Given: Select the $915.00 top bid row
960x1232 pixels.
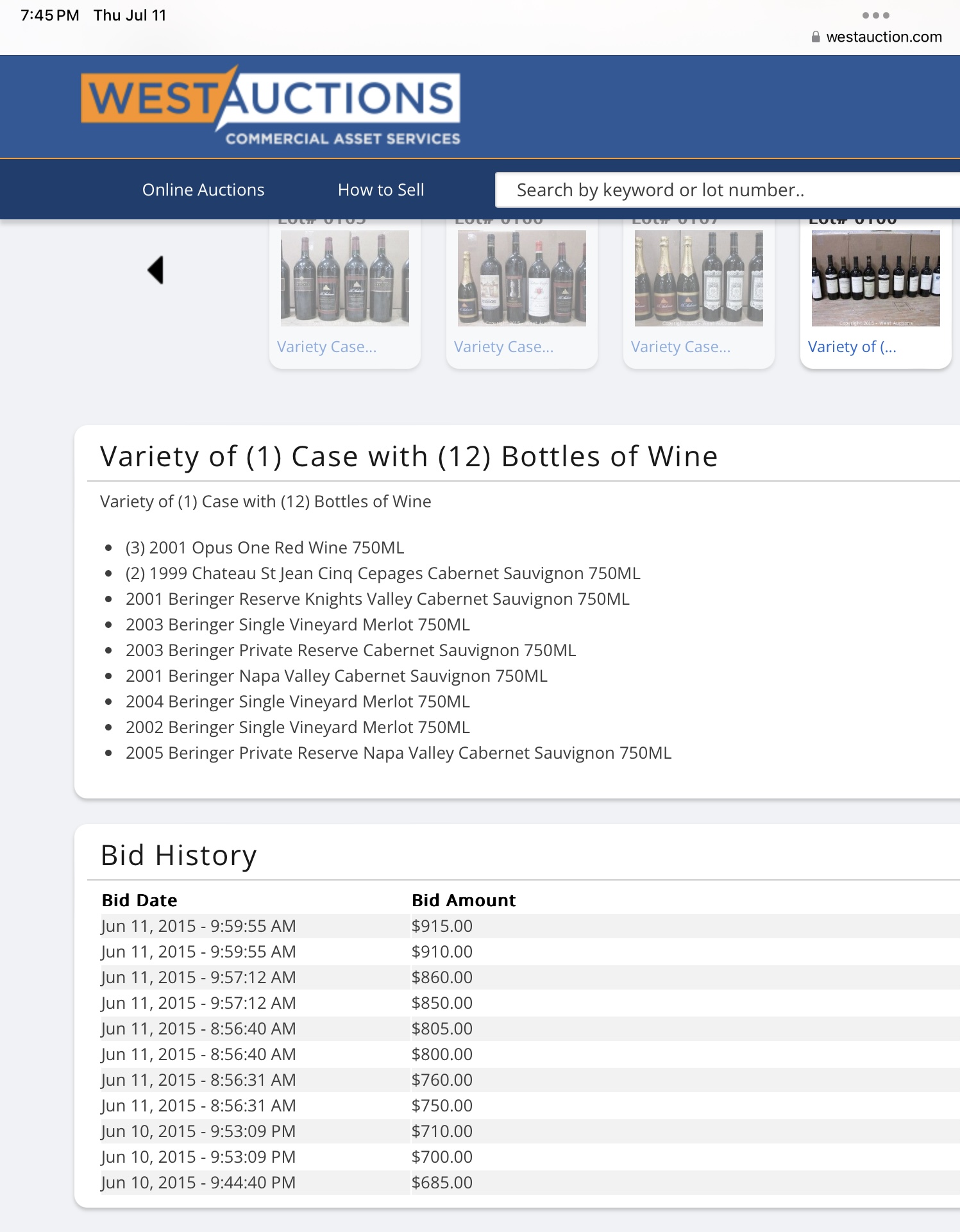Looking at the screenshot, I should [x=442, y=926].
